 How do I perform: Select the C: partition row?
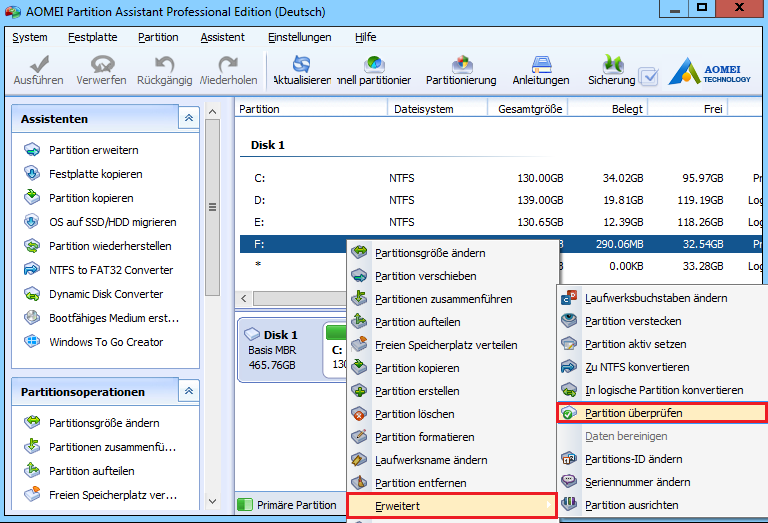click(x=501, y=178)
